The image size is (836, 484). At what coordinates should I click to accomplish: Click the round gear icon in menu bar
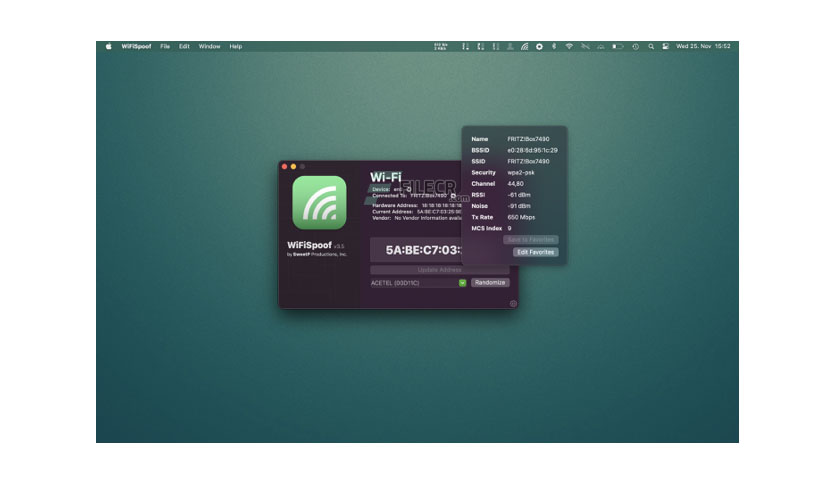[539, 46]
